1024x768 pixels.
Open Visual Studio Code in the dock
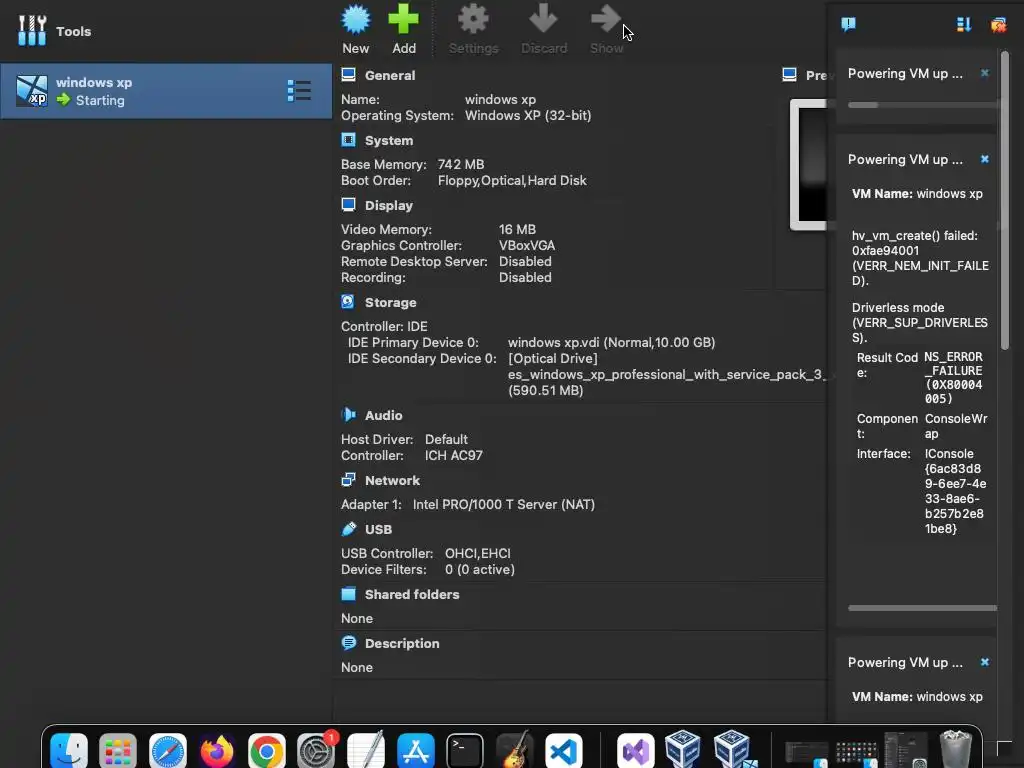coord(564,750)
